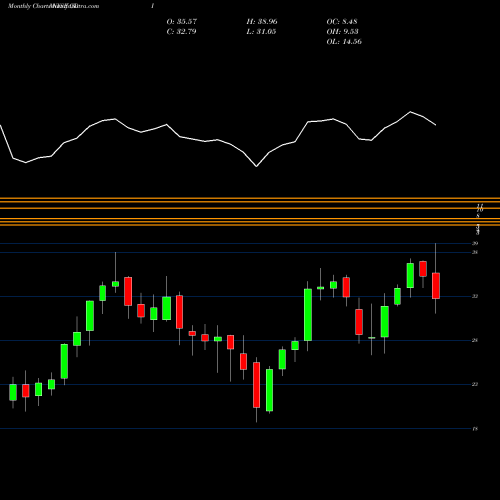Click the close value C: 32.79
This screenshot has width=500, height=500.
[x=181, y=32]
